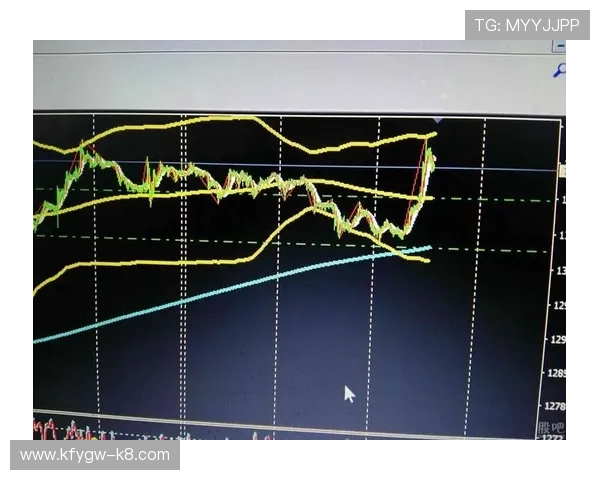Open the www.kfygw-k8.com watermark link
This screenshot has height=480, width=600.
pos(96,456)
